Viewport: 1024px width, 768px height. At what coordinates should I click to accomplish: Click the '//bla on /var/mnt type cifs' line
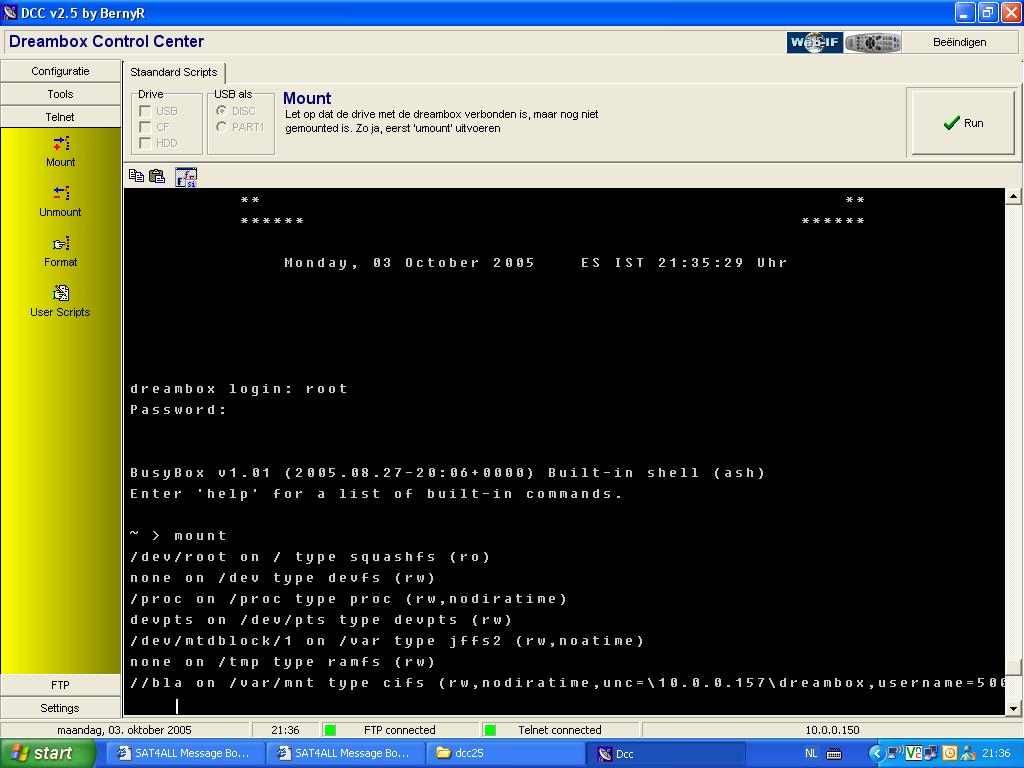click(567, 682)
